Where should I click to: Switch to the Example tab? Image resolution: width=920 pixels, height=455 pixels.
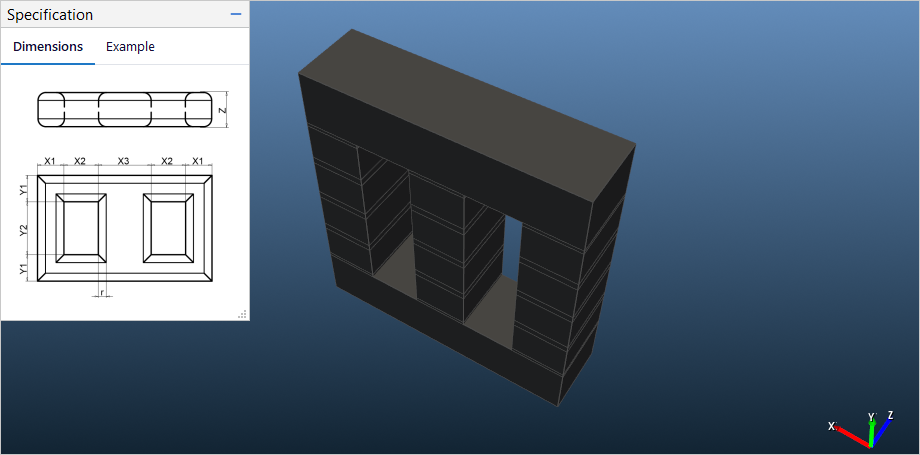point(130,47)
